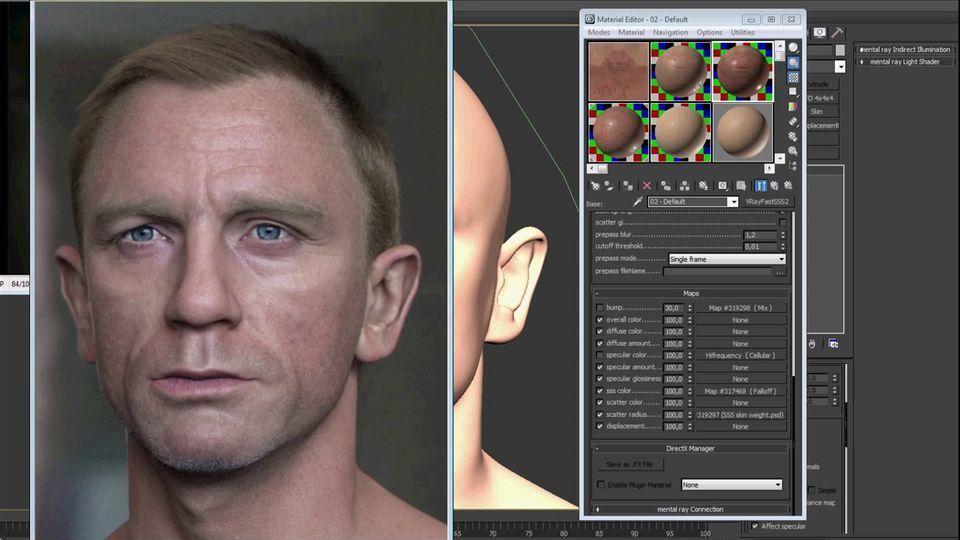Enable the bump map checkbox
Image resolution: width=960 pixels, height=540 pixels.
(599, 308)
